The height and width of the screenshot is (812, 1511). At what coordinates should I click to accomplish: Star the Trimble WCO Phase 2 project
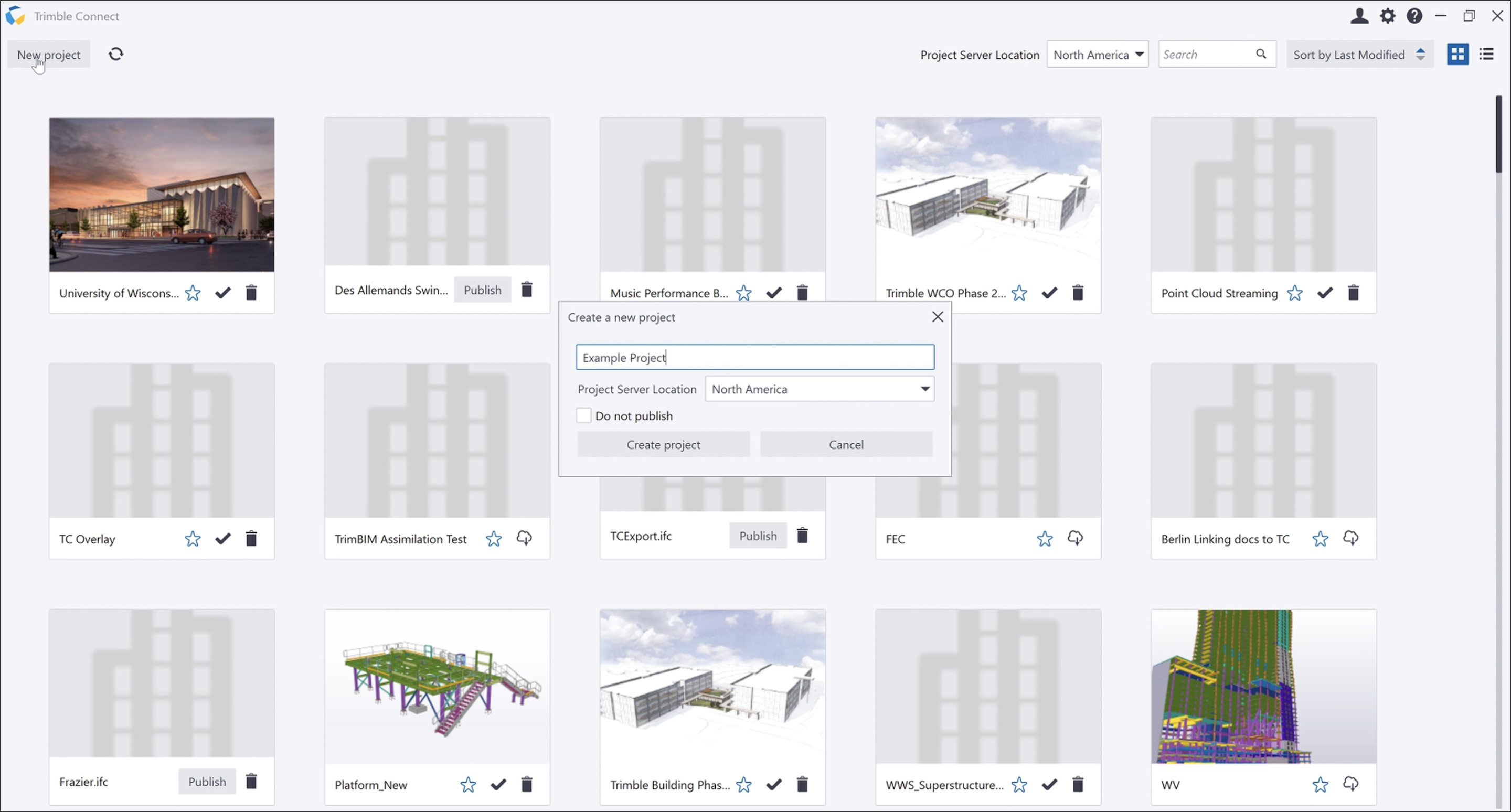pos(1019,293)
